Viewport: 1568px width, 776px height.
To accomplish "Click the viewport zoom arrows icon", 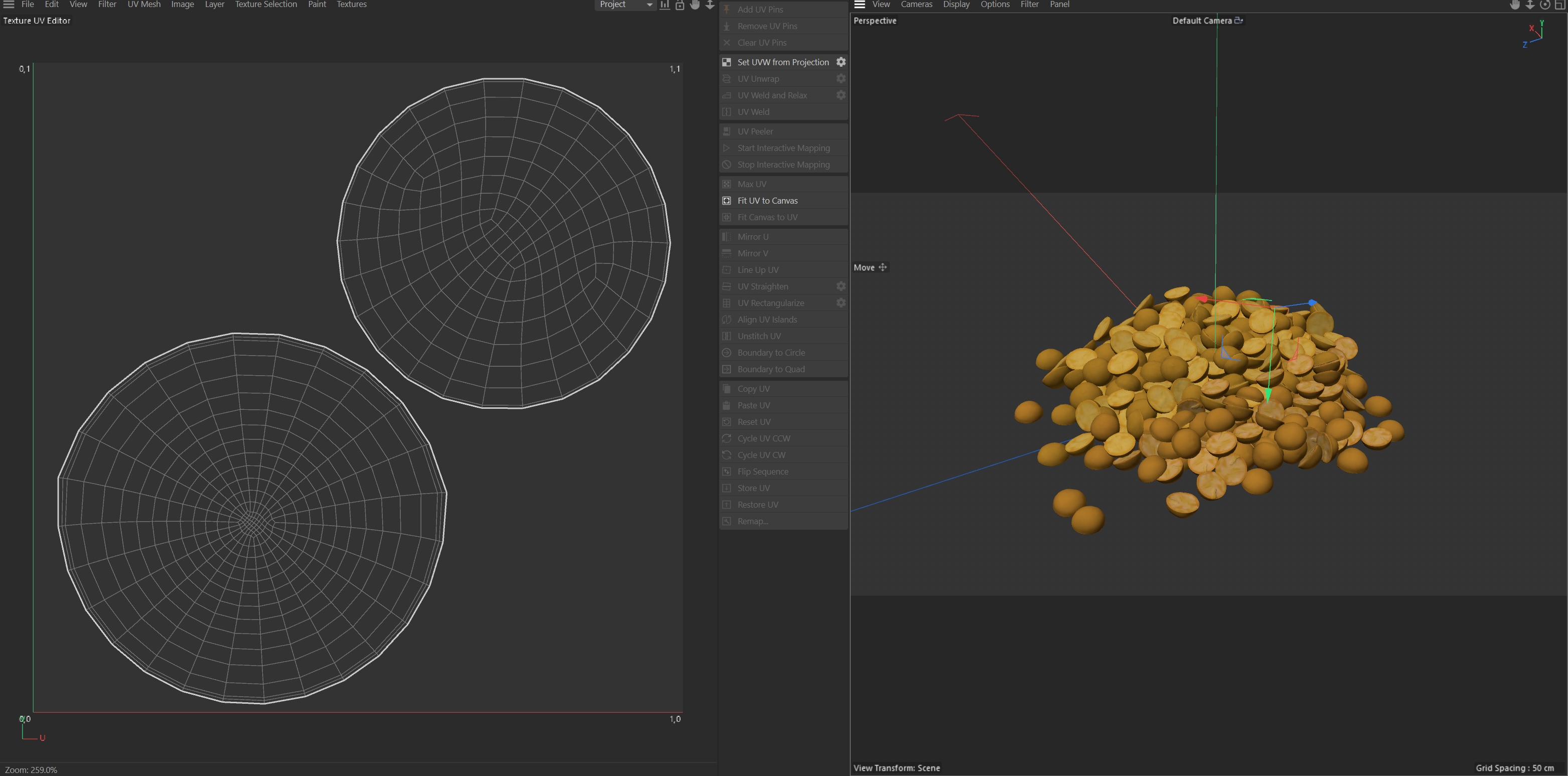I will 1530,5.
